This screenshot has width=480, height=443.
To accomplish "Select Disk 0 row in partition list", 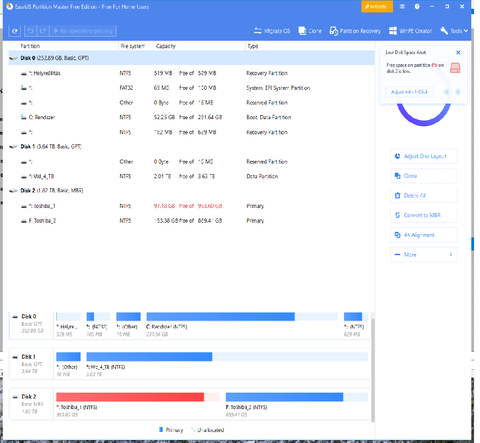I will tap(192, 58).
